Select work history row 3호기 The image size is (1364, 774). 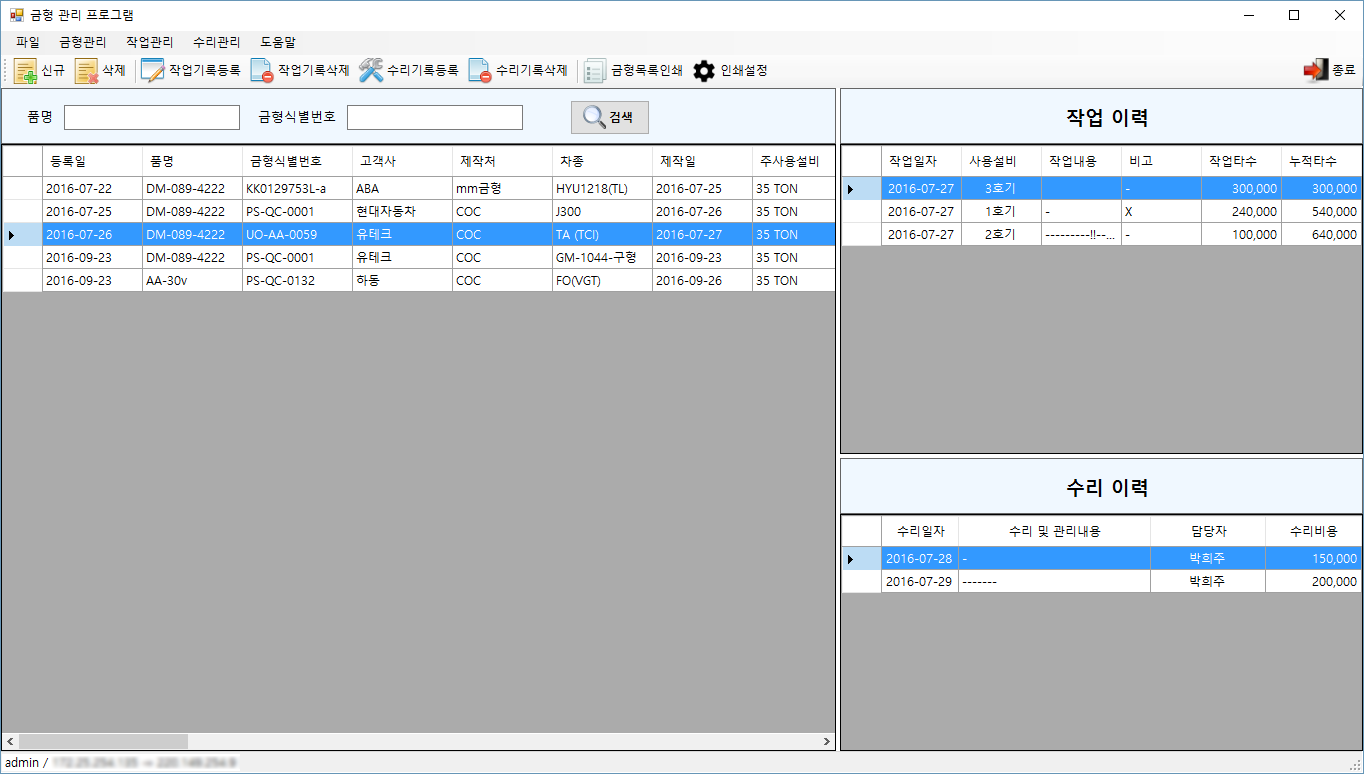[x=1101, y=188]
